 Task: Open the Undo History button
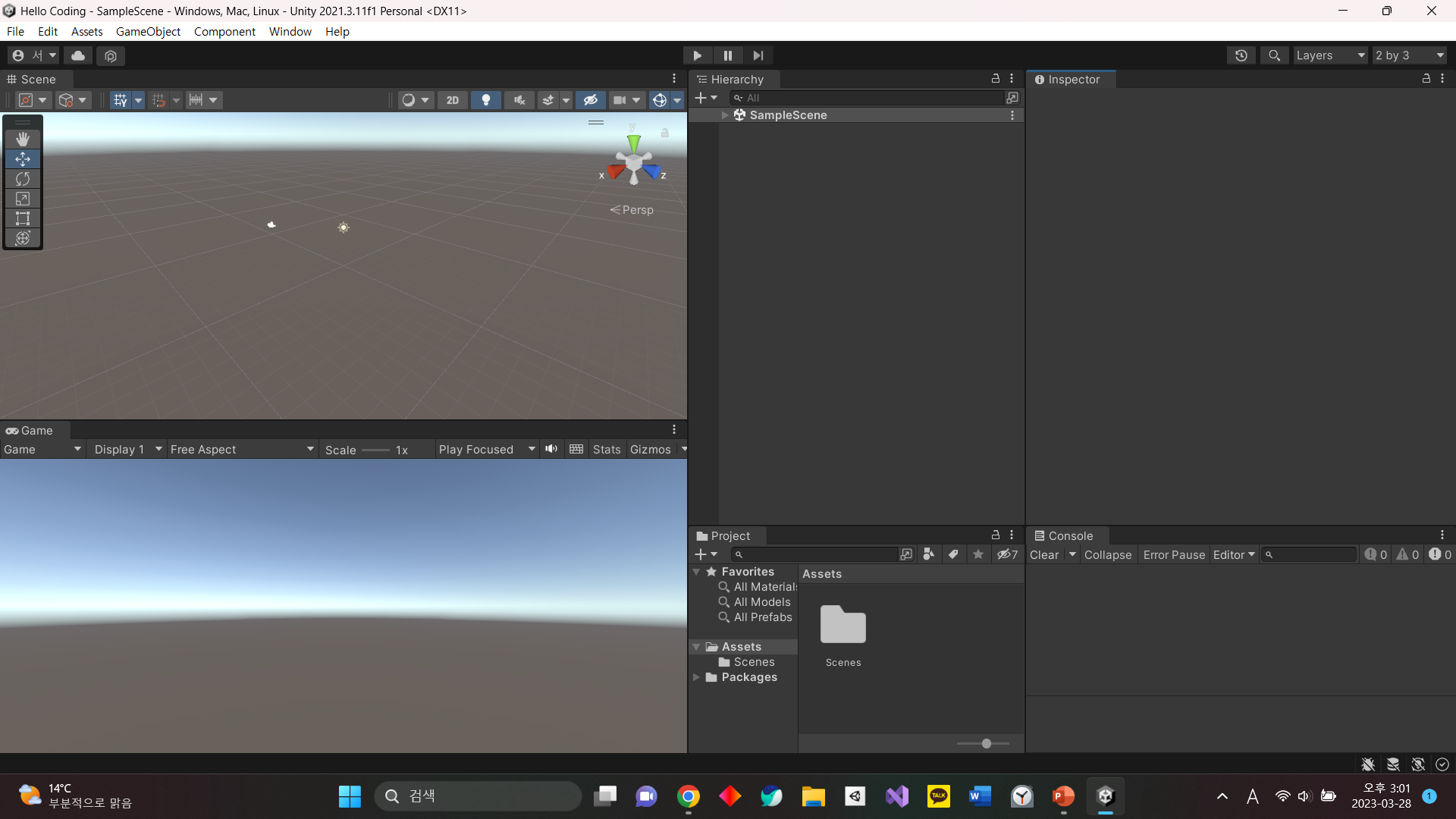tap(1241, 55)
